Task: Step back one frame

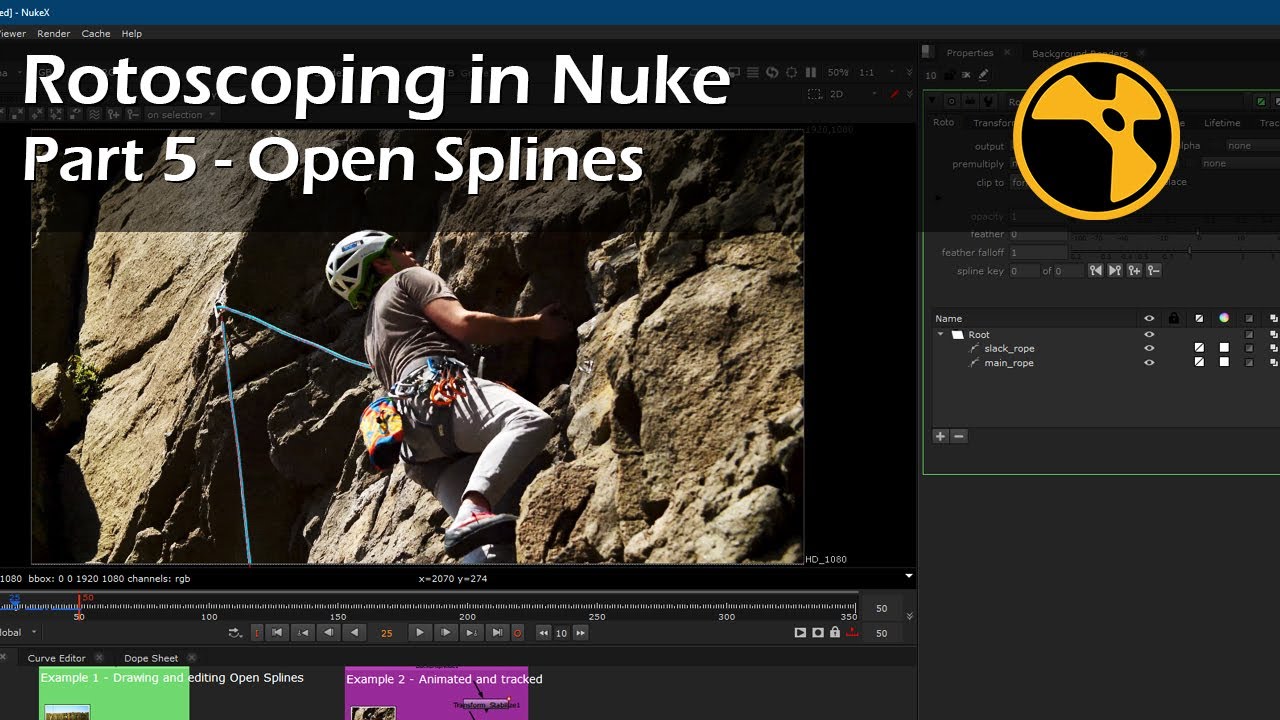Action: (x=328, y=633)
